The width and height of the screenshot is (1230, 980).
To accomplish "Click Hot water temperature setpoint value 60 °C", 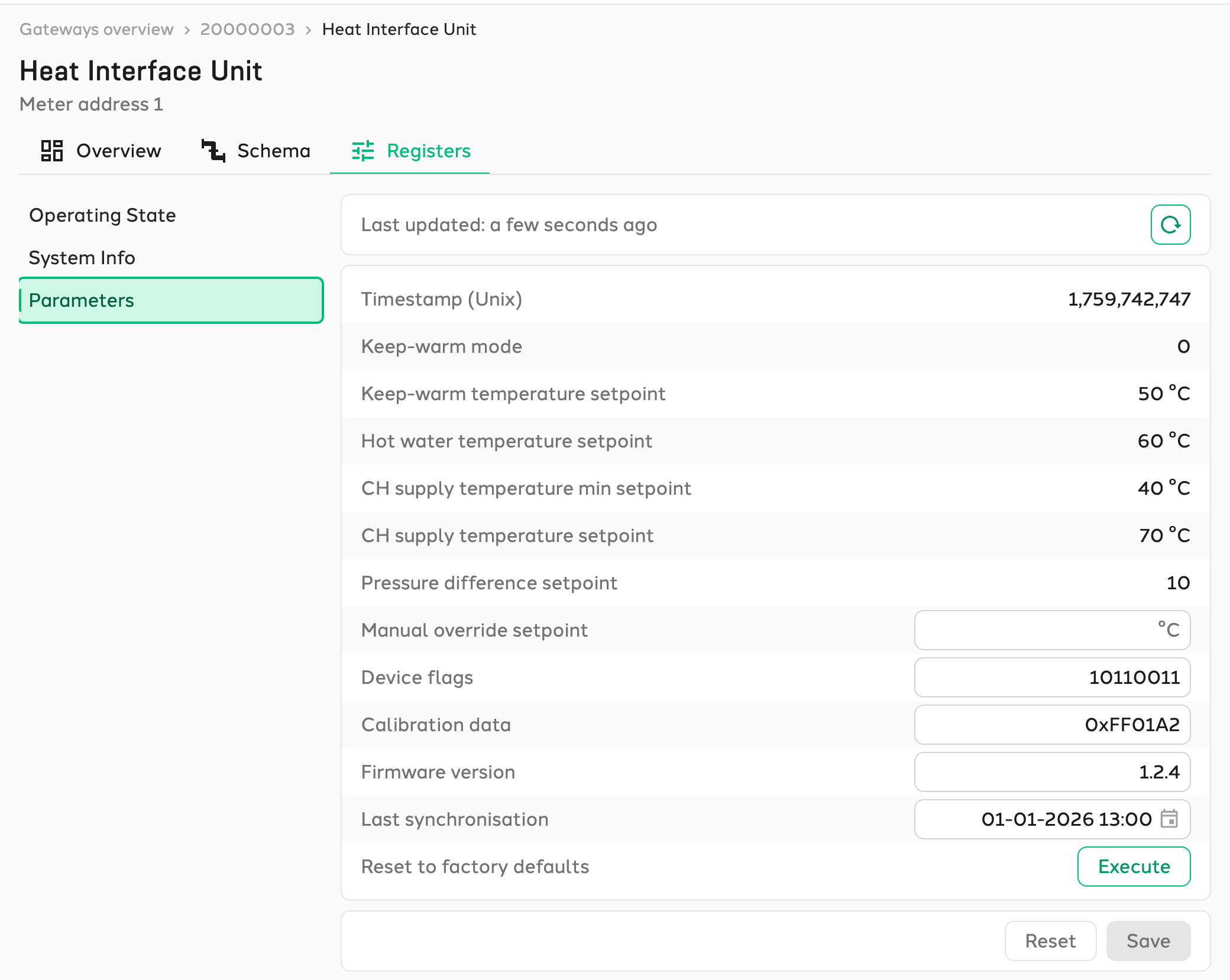I will [1164, 441].
